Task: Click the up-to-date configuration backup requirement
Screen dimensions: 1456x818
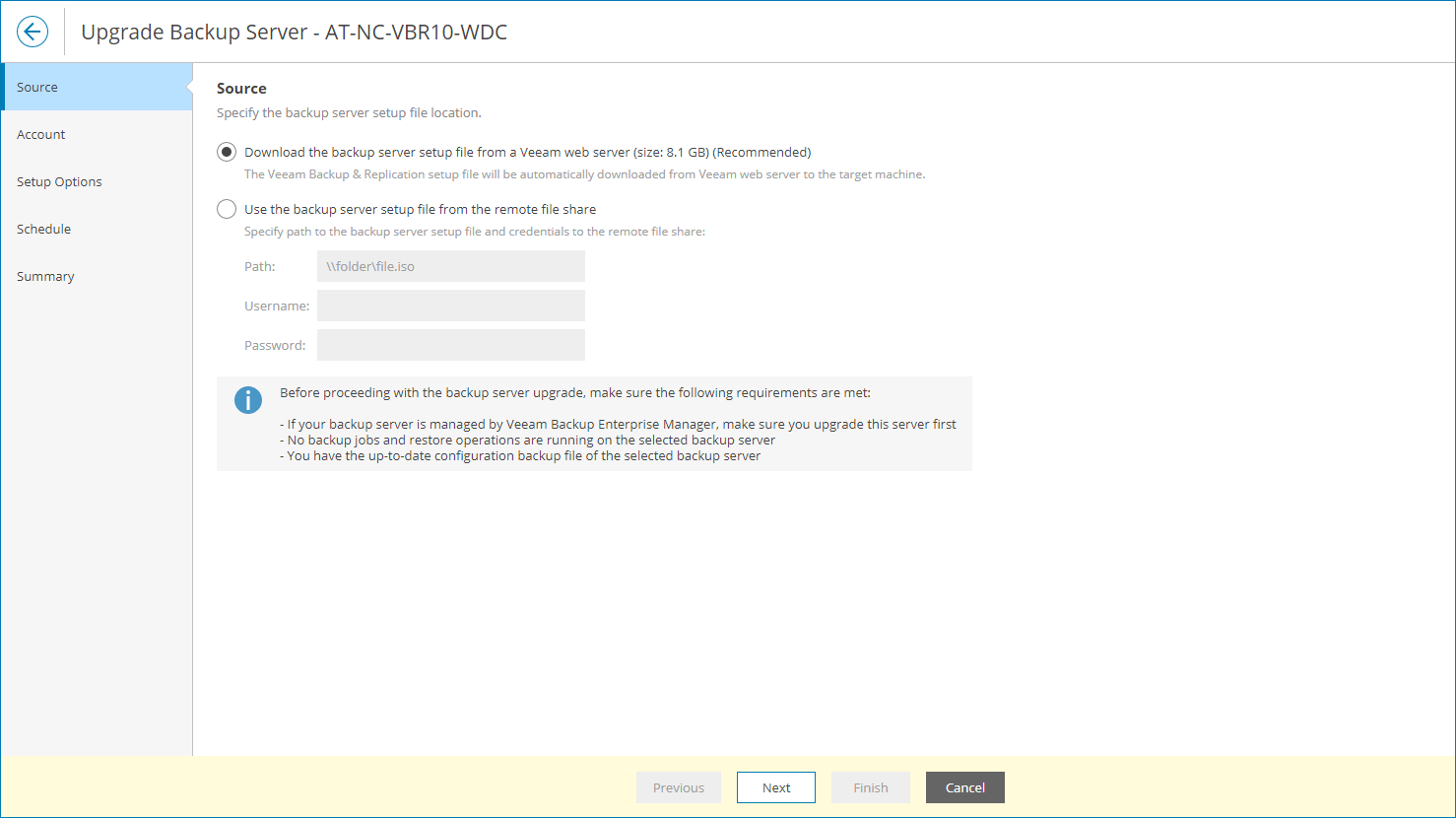Action: pos(520,455)
